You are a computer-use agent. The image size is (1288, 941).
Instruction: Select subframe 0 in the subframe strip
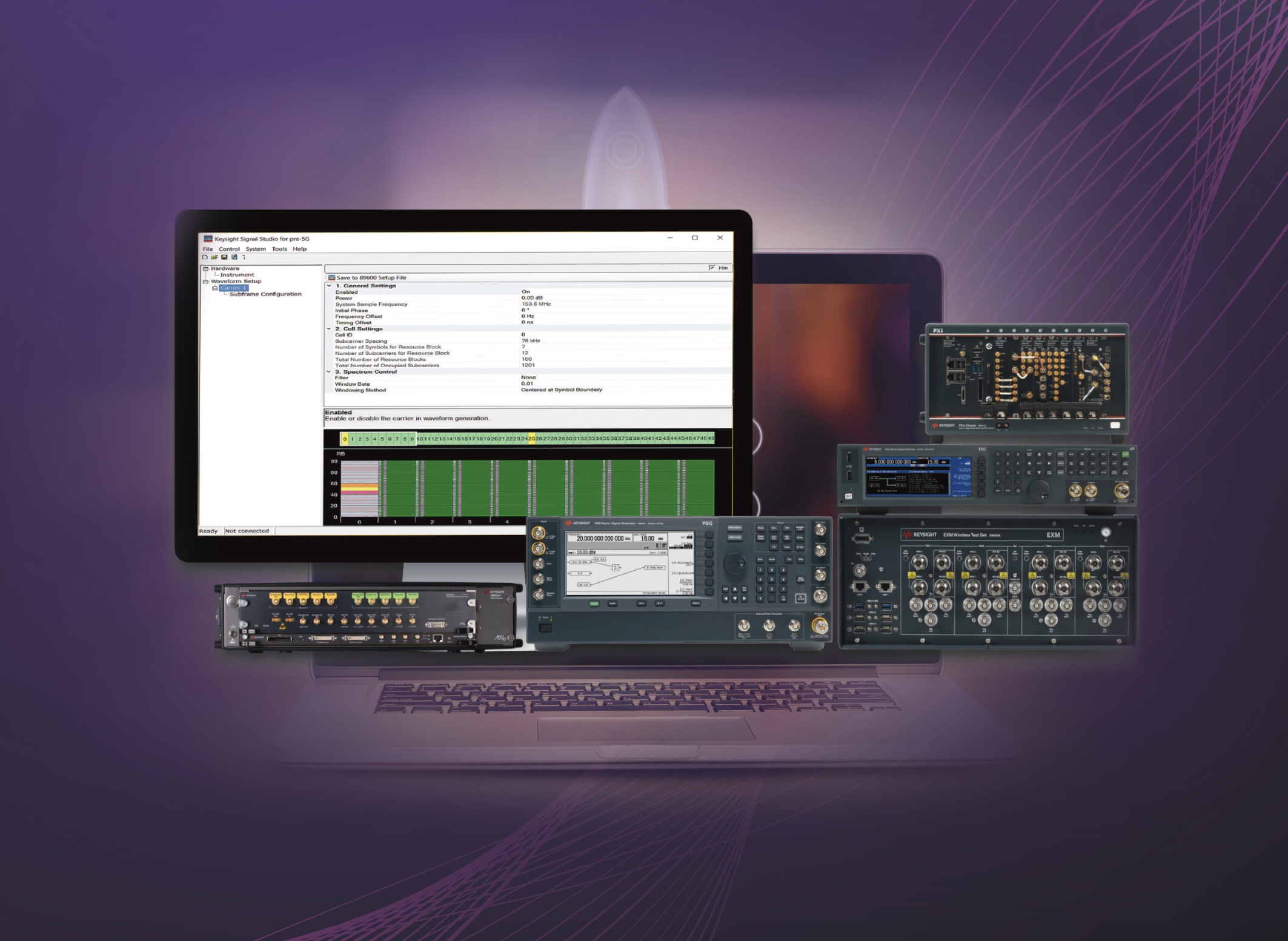point(345,439)
